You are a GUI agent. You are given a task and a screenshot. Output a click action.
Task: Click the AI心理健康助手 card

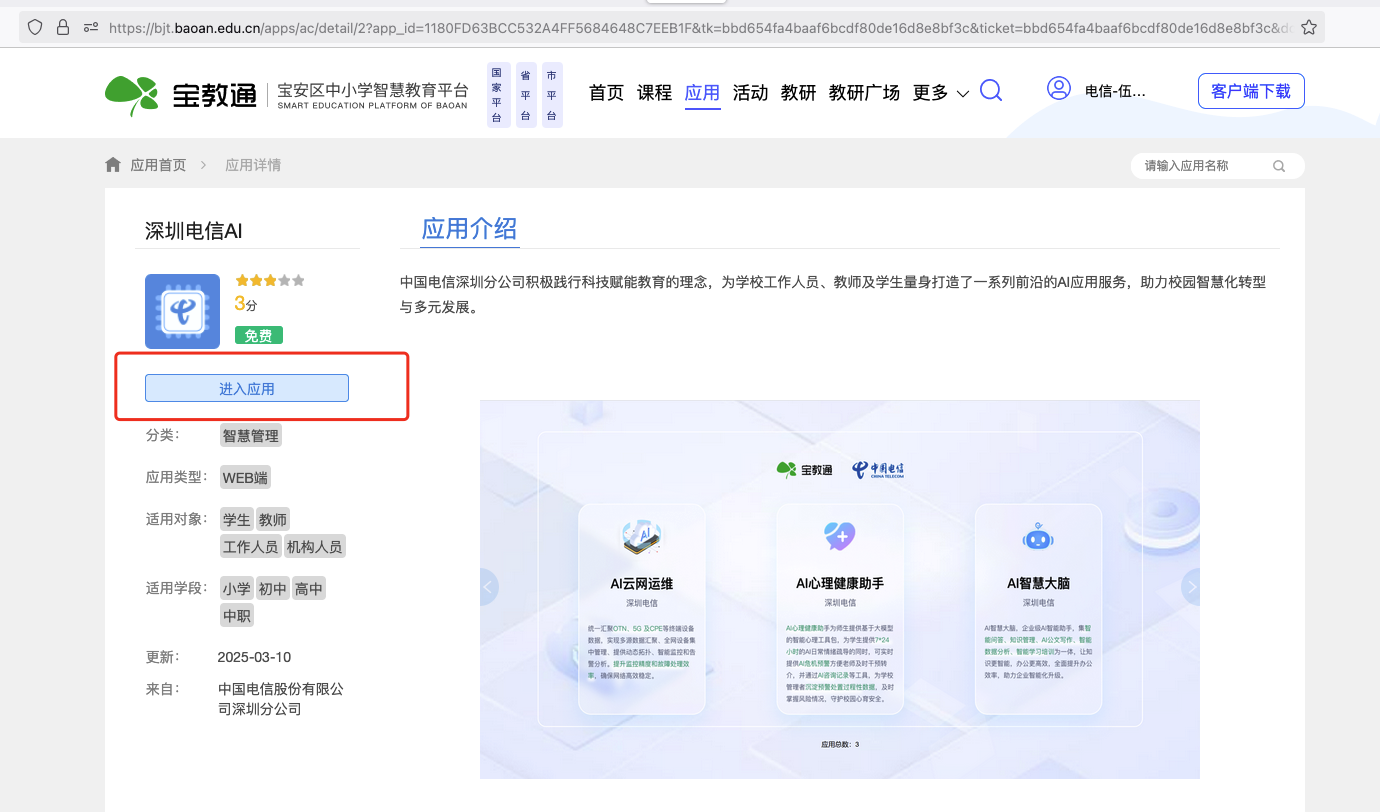tap(839, 609)
